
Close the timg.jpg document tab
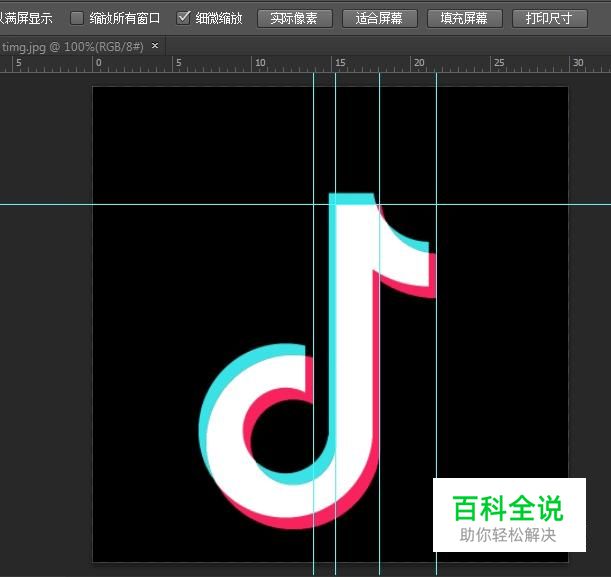coord(155,46)
